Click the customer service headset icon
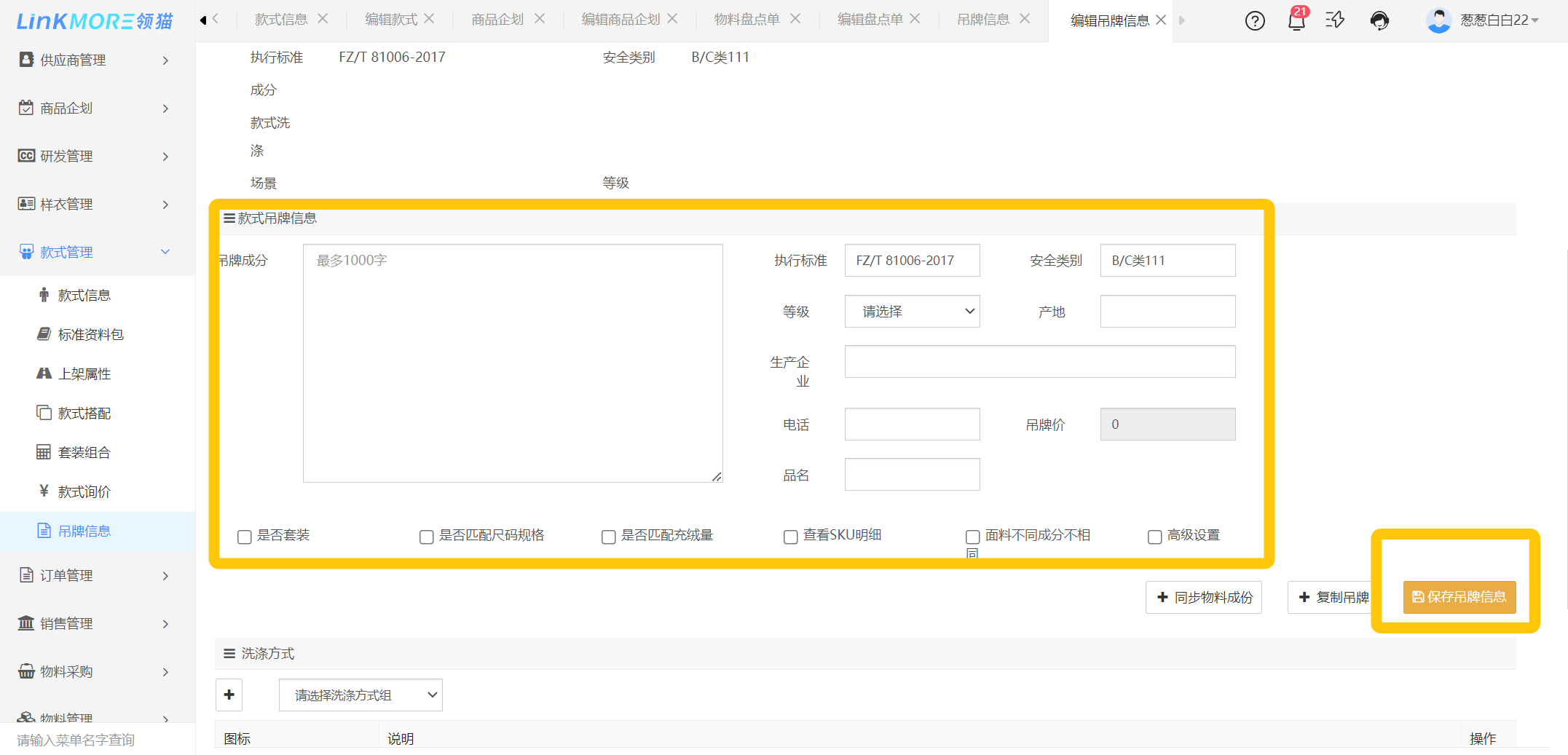This screenshot has width=1568, height=755. (1379, 20)
